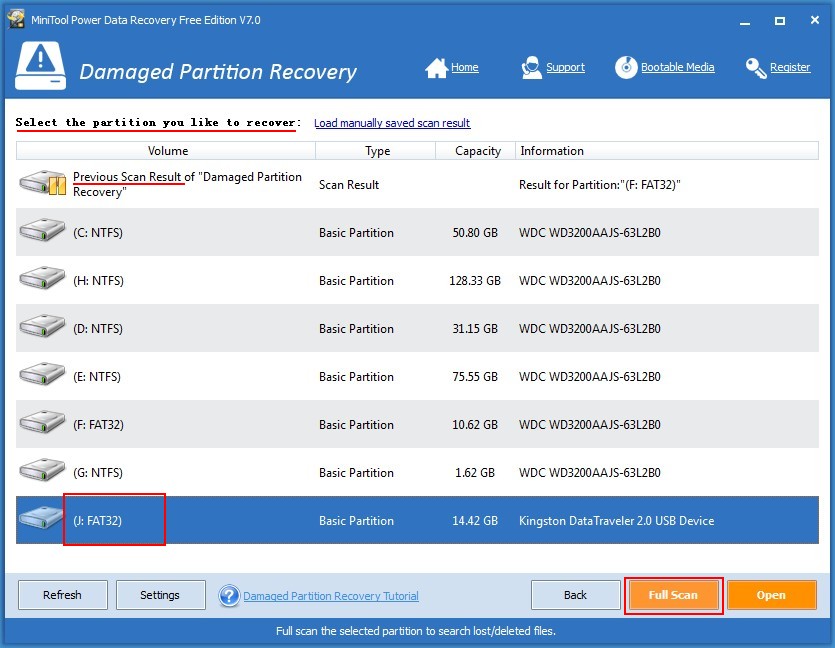Click the Information column header
Screen dimensions: 835x648
(x=667, y=151)
